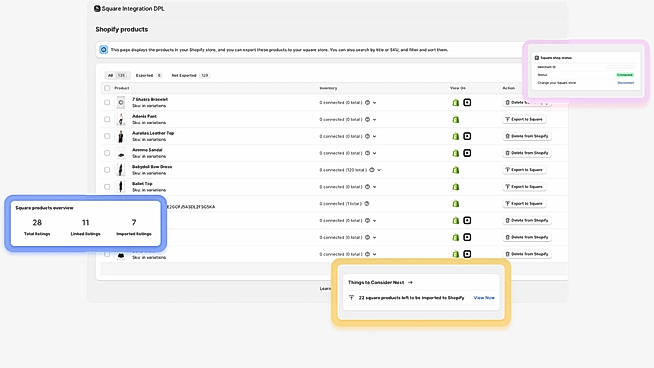This screenshot has height=368, width=654.
Task: Click the Shopify bag icon for Aurelias Leather Top
Action: (455, 136)
